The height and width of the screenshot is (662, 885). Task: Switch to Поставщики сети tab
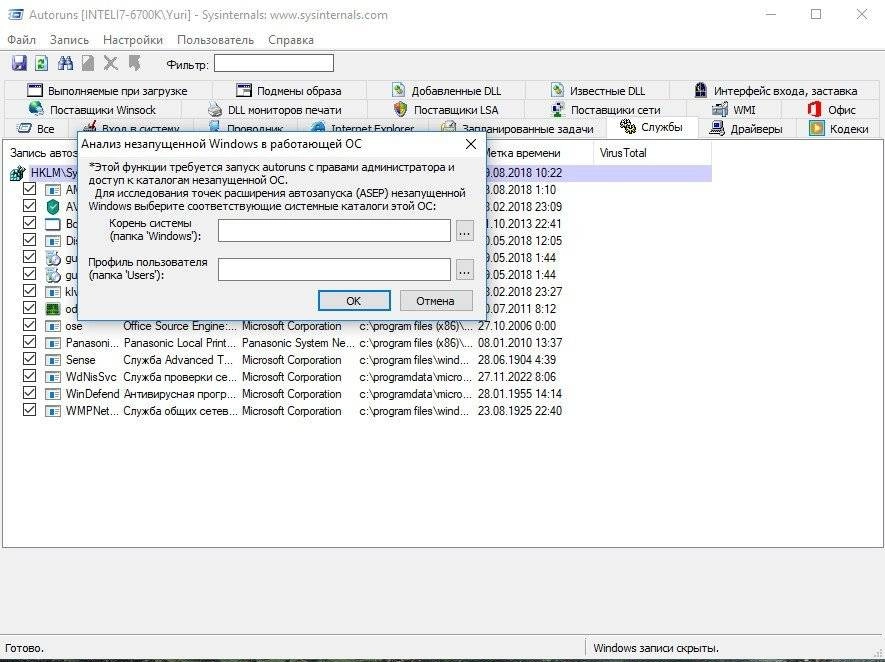pyautogui.click(x=604, y=109)
